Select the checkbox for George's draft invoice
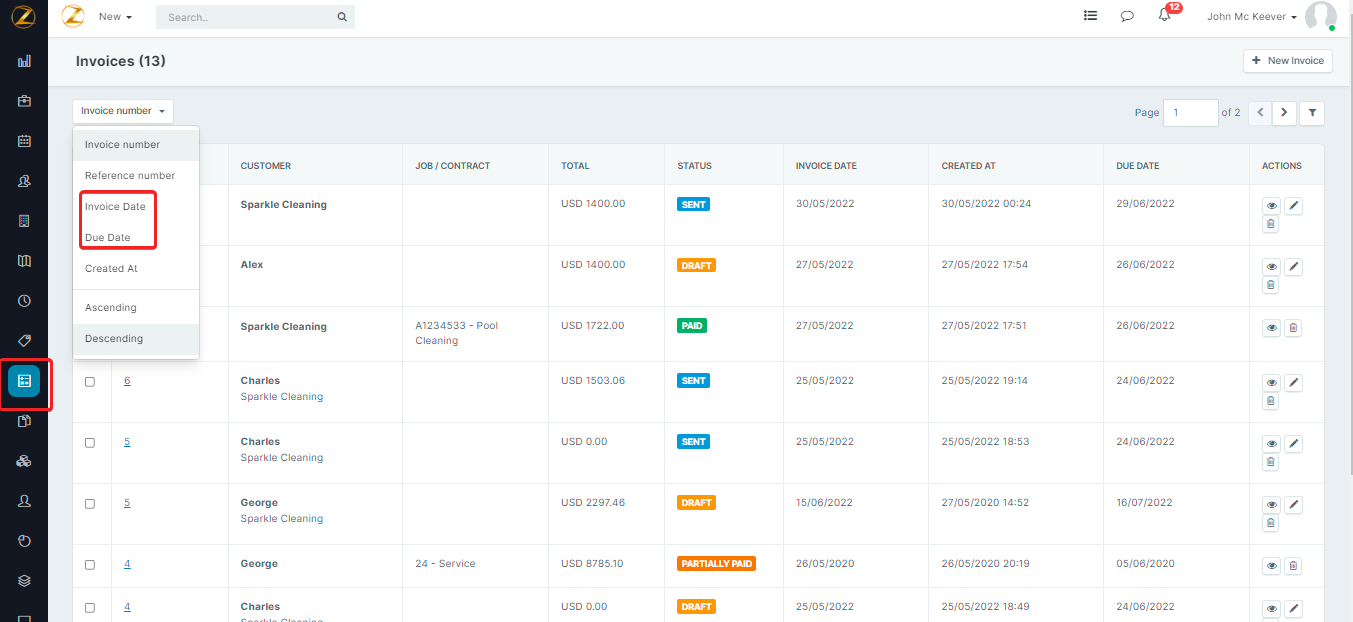The image size is (1353, 622). [90, 504]
